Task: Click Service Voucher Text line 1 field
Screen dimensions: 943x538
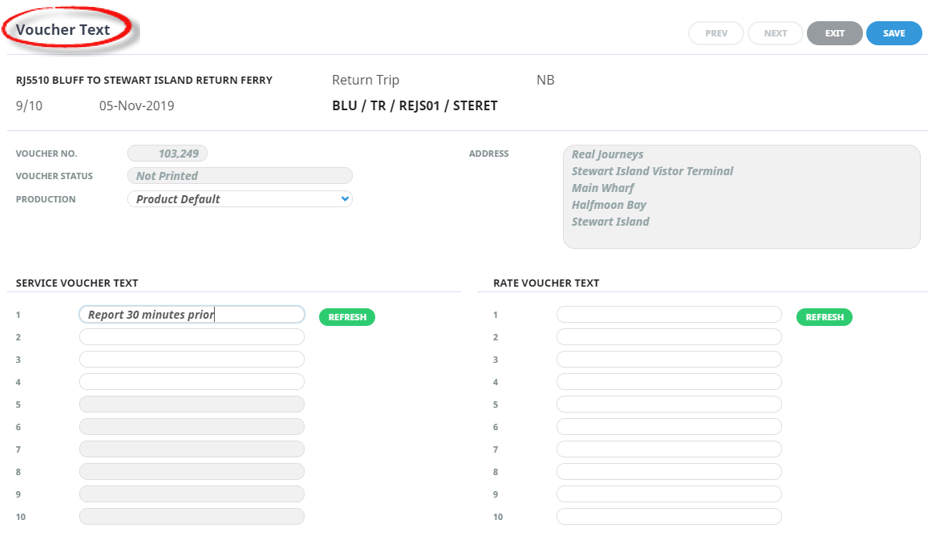Action: tap(191, 315)
